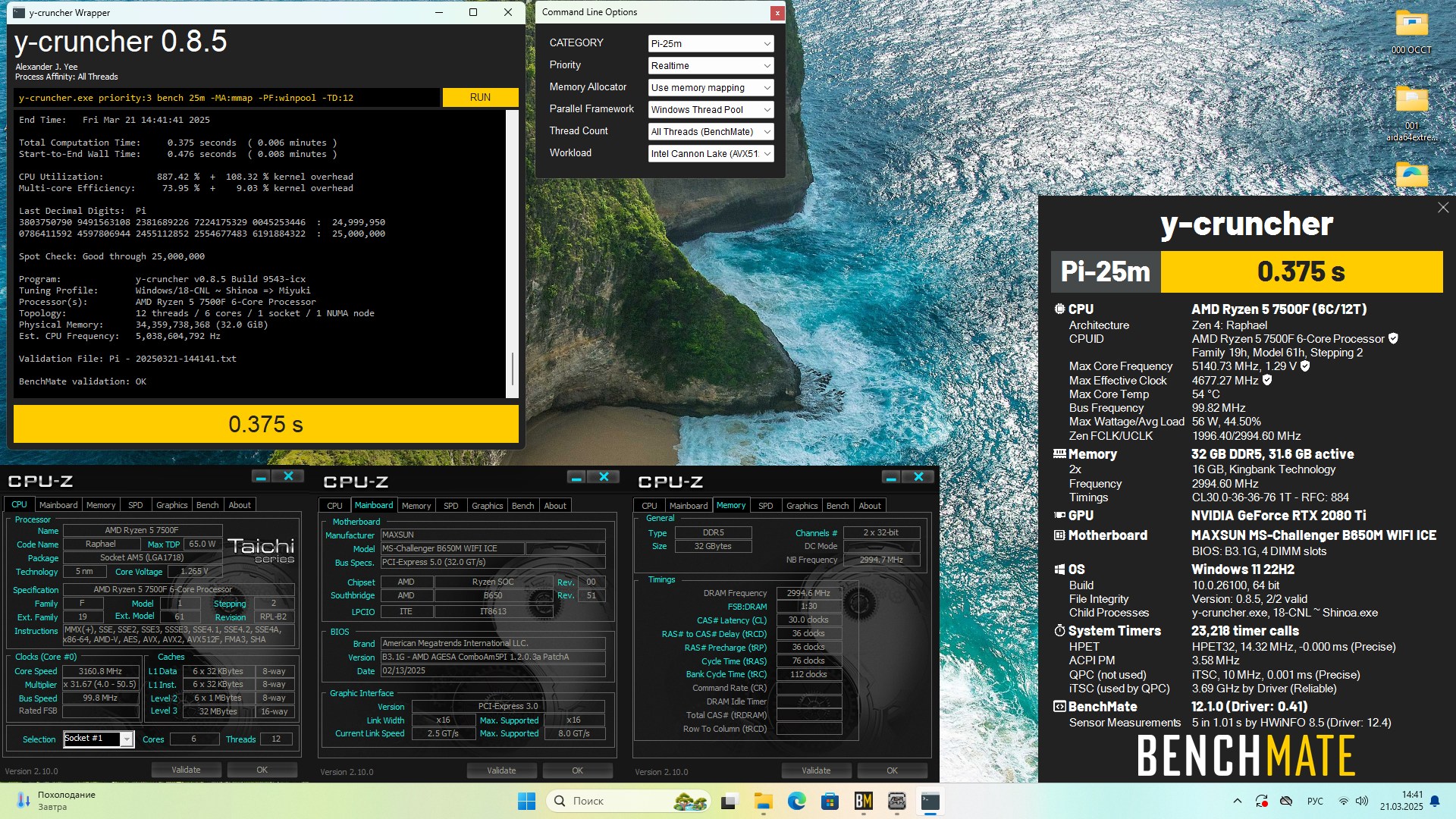Open About tab in first CPU-Z window
The width and height of the screenshot is (1456, 819).
[x=240, y=505]
